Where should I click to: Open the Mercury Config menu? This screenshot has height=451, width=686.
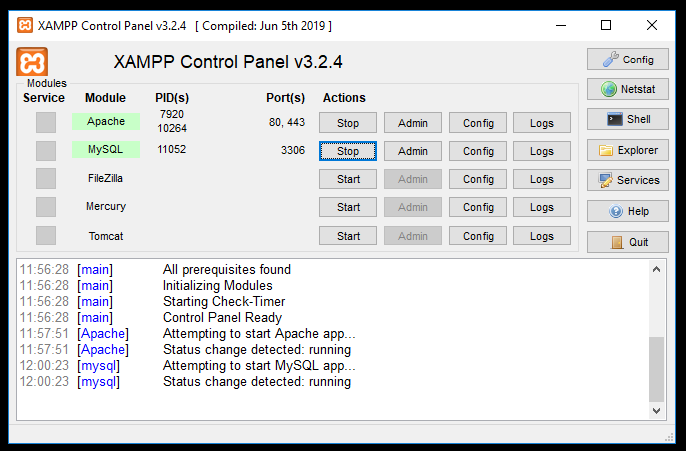(478, 207)
